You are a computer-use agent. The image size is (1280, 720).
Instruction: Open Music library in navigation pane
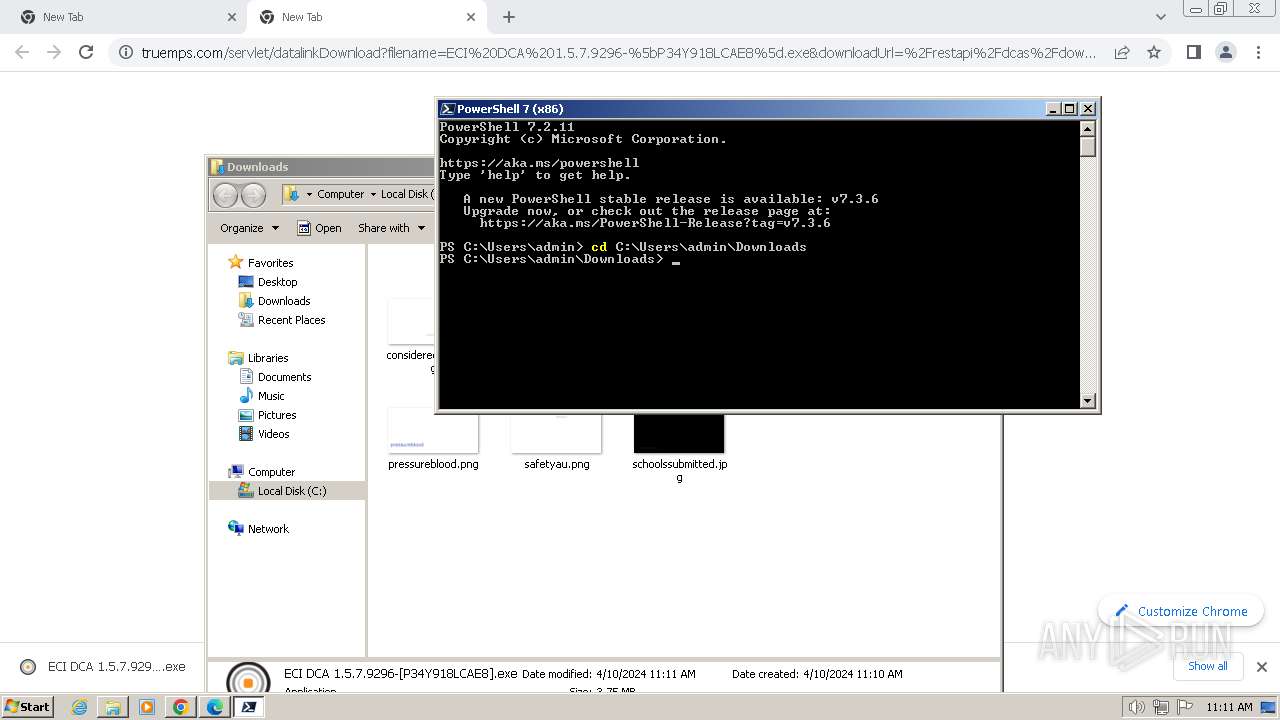(271, 396)
